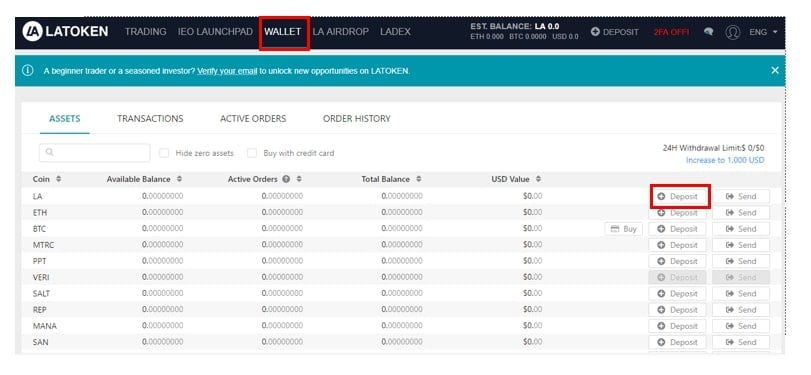Click Deposit for SAN coin
Image resolution: width=811 pixels, height=375 pixels.
point(677,342)
